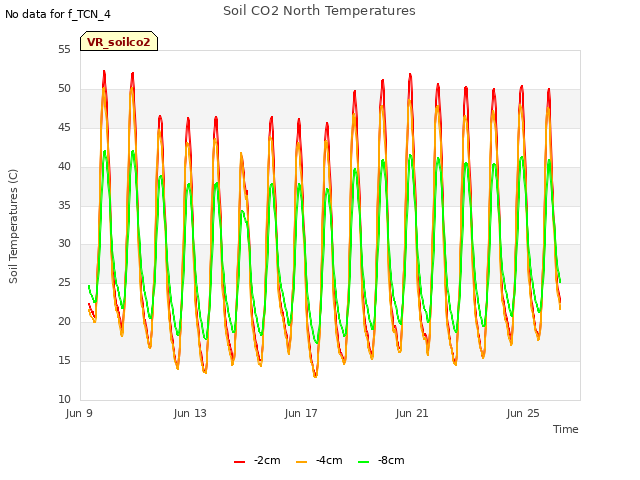Click the Jun 25 x-axis tick label
The image size is (640, 480).
(523, 413)
